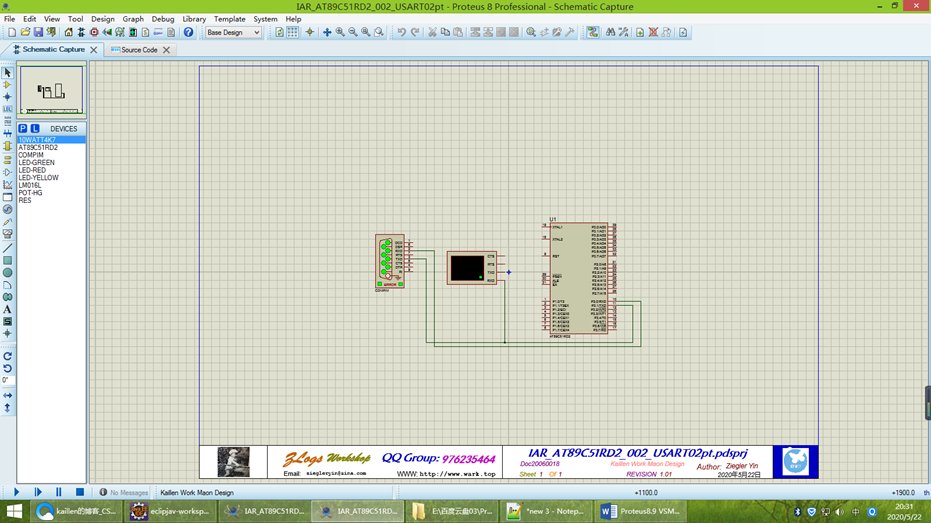Screen dimensions: 931x523
Task: Zoom out using the magnifier minus icon
Action: click(x=353, y=32)
